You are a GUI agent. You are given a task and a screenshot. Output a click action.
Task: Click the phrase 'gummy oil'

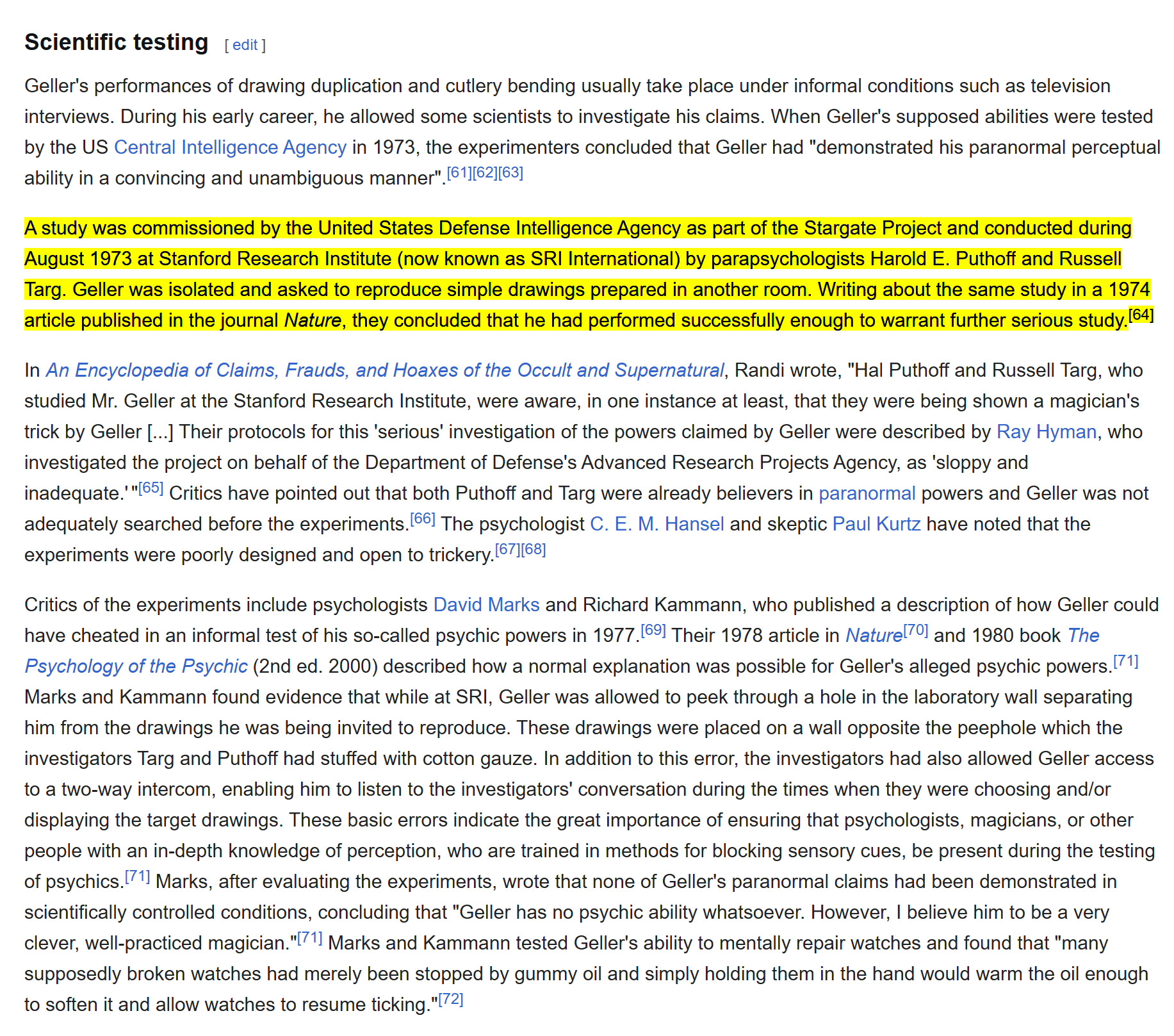(x=557, y=974)
